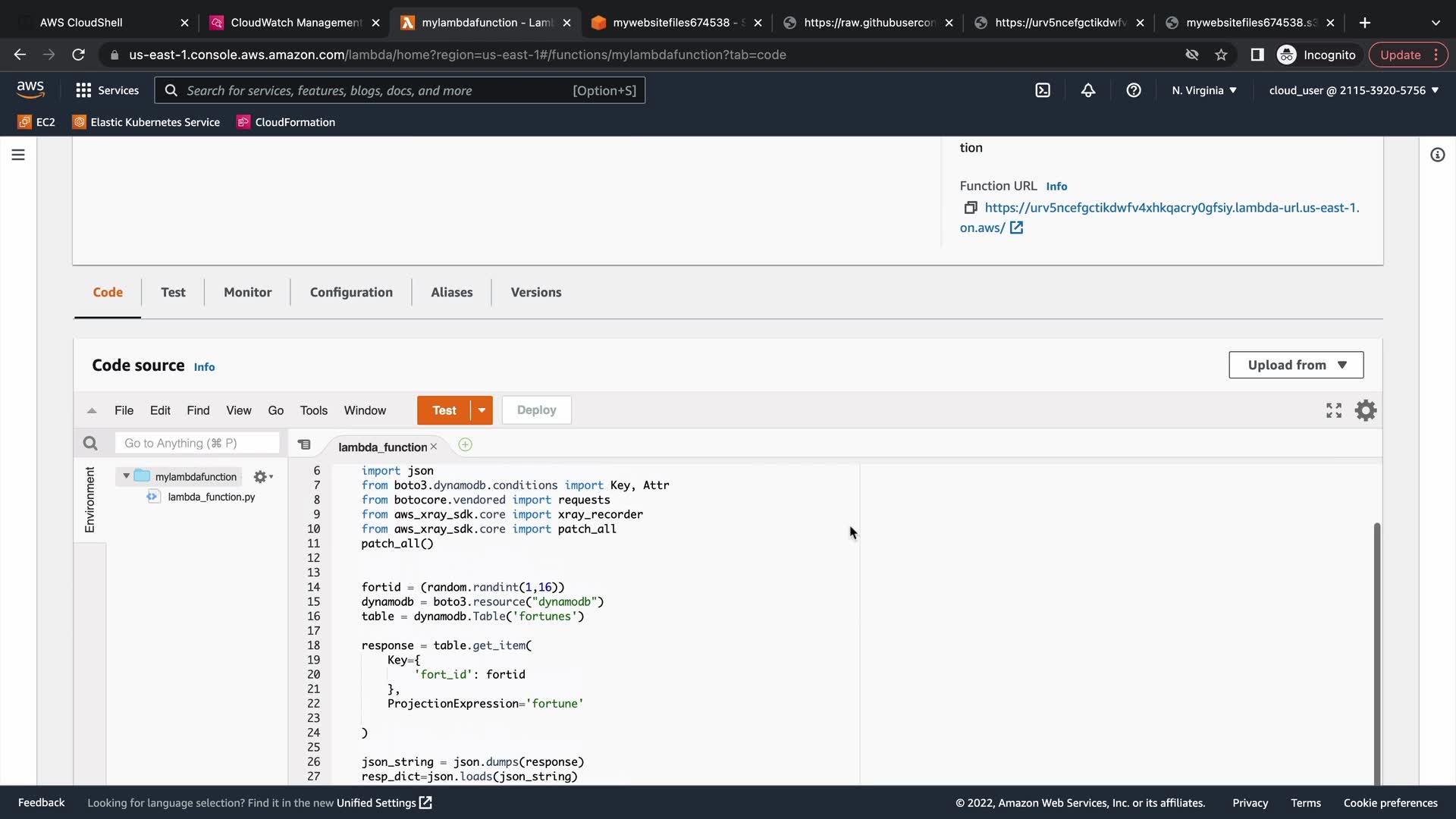Click the Deploy button
Image resolution: width=1456 pixels, height=819 pixels.
click(x=536, y=410)
